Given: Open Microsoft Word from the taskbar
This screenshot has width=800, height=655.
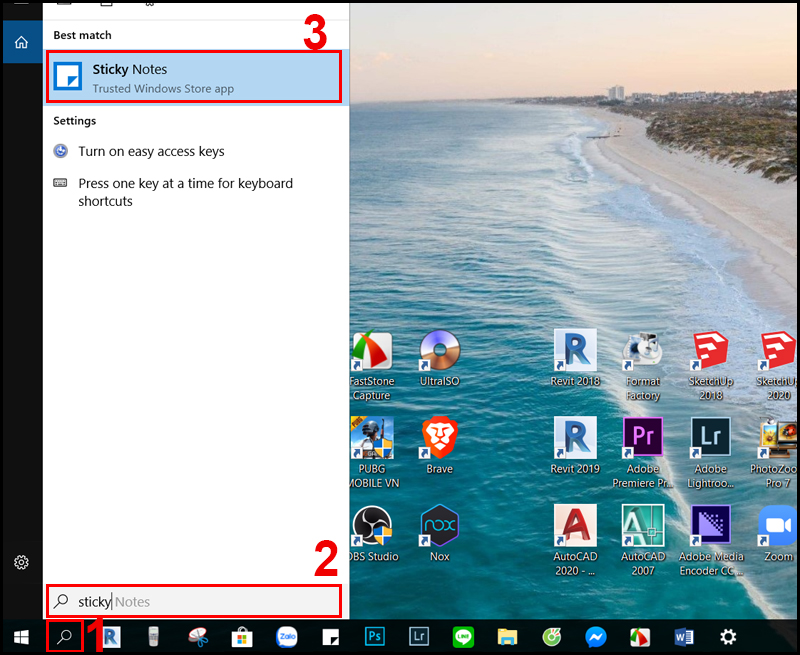Looking at the screenshot, I should (684, 637).
